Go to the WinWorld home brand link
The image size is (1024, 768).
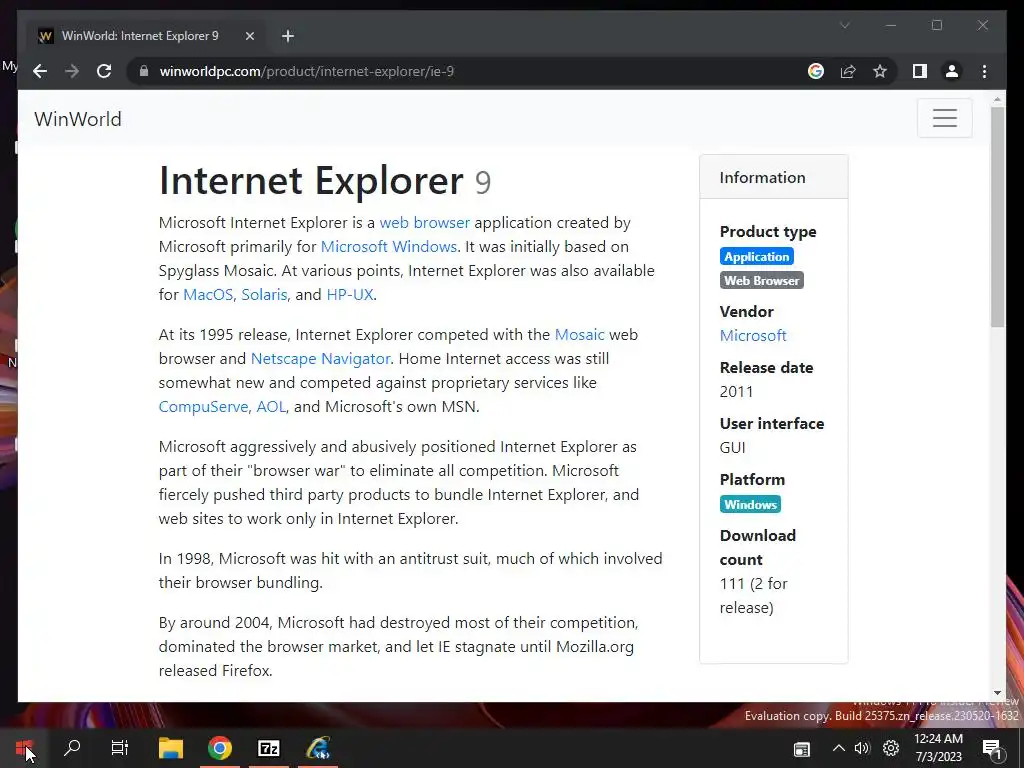pyautogui.click(x=78, y=119)
